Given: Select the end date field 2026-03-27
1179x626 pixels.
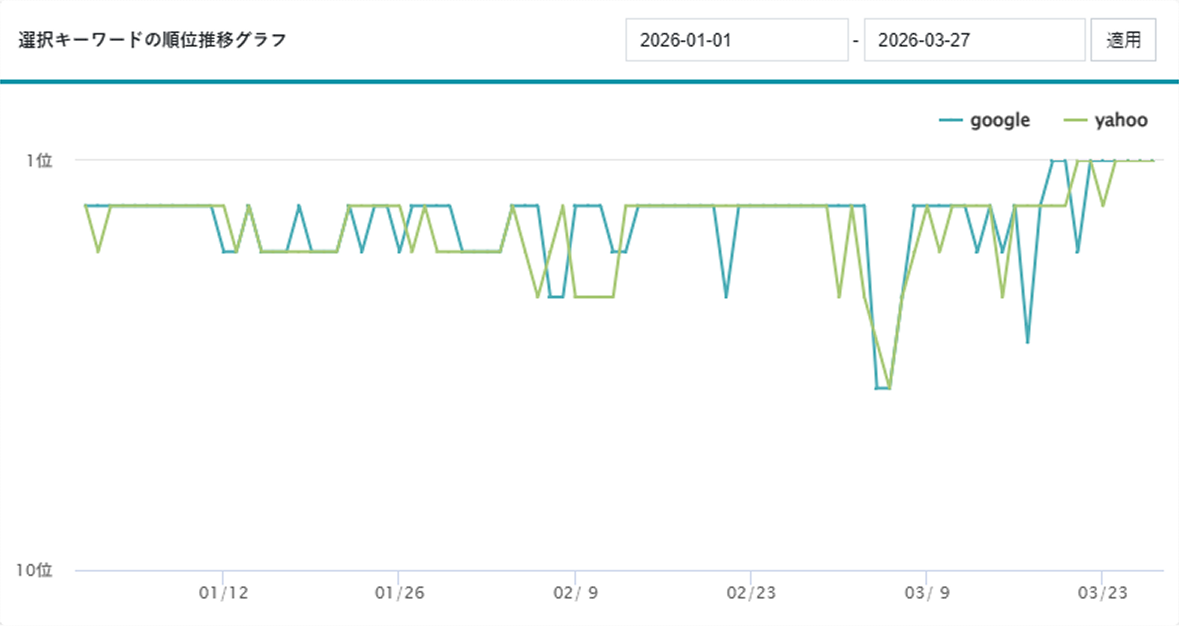Looking at the screenshot, I should (x=974, y=40).
